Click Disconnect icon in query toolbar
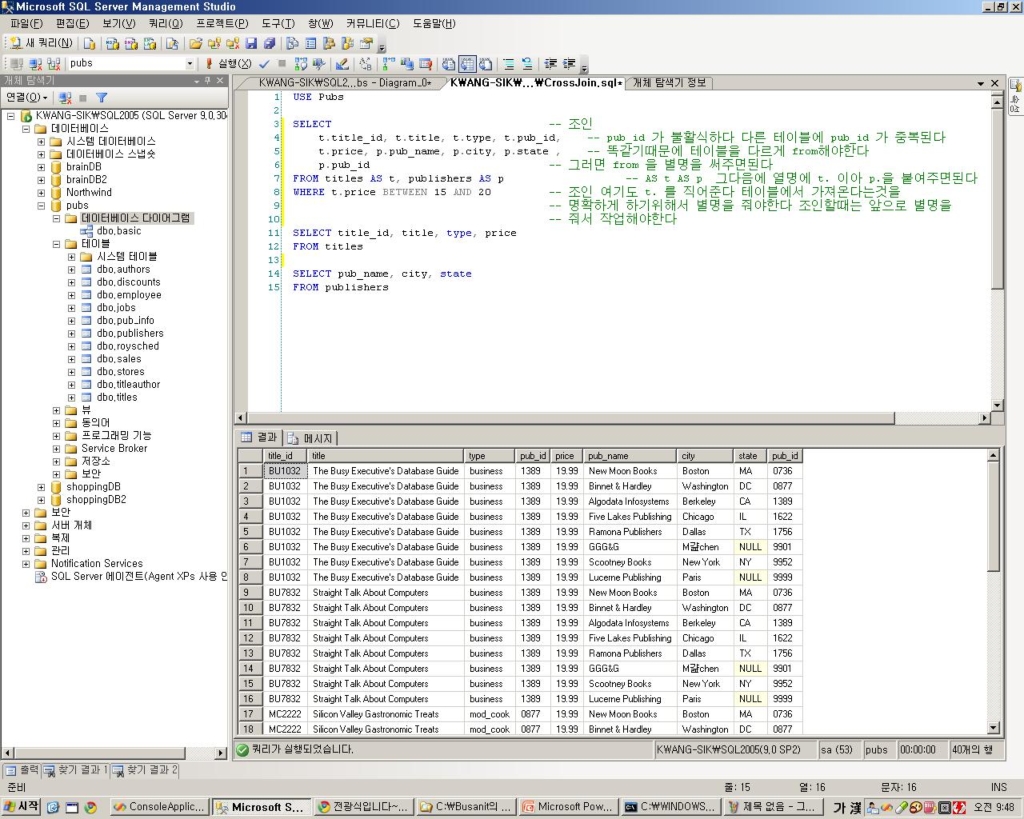Image resolution: width=1024 pixels, height=819 pixels. pos(35,63)
